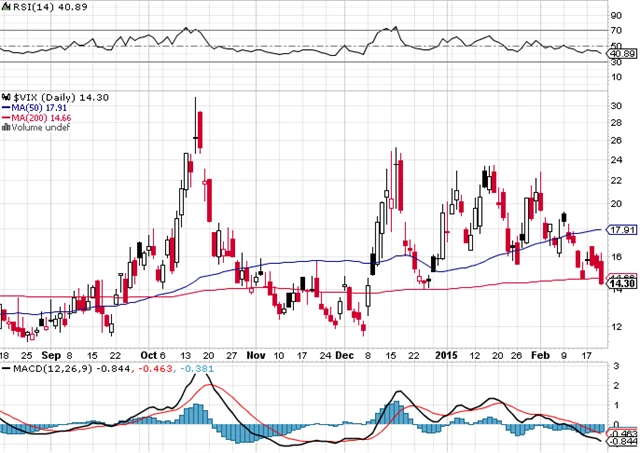Click the red MA(200) legend line

coord(5,115)
